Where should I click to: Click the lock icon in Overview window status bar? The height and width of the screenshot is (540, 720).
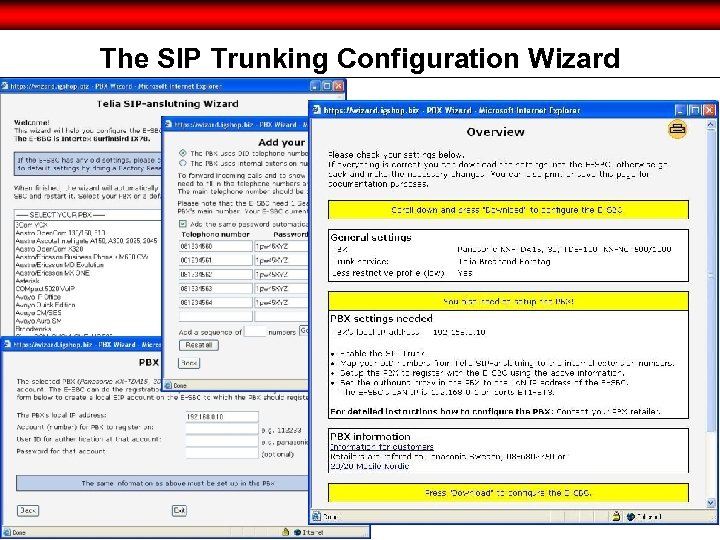click(x=616, y=517)
